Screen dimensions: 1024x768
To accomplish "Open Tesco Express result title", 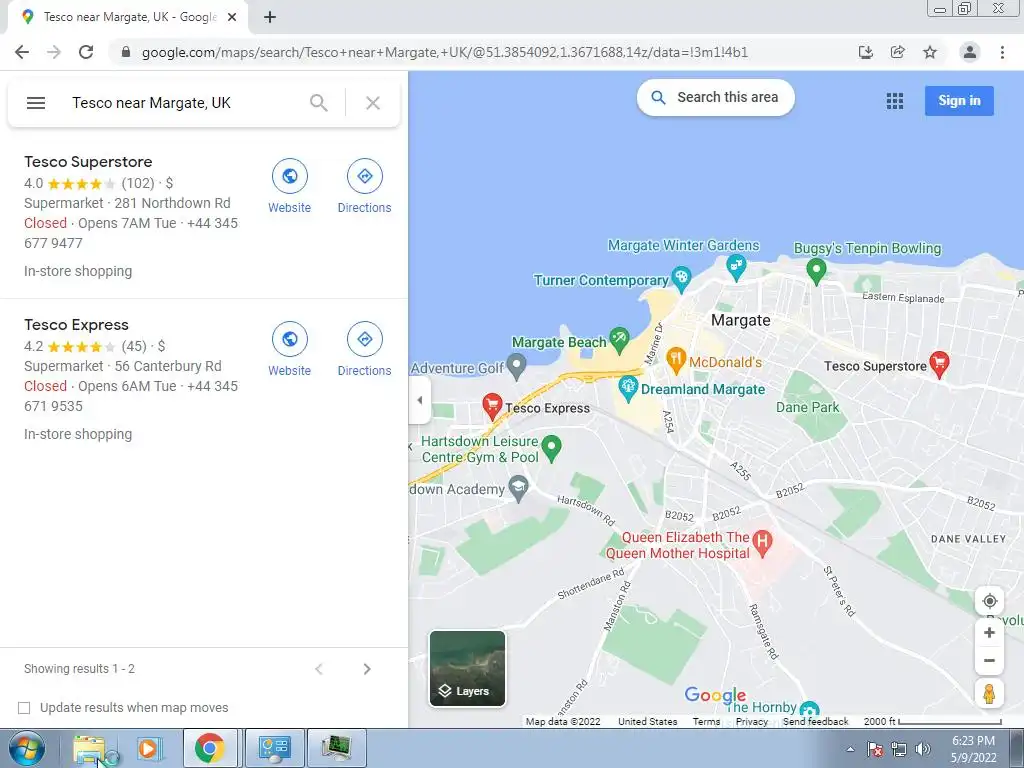I will click(x=76, y=325).
